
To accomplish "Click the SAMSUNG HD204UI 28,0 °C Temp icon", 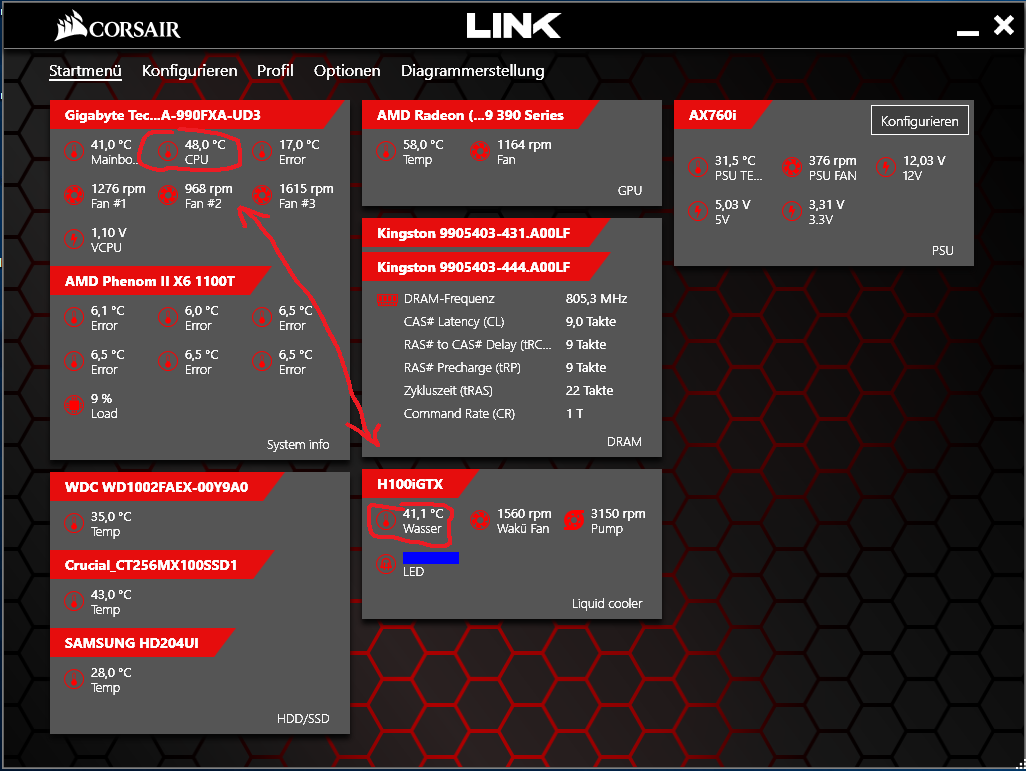I will tap(73, 679).
